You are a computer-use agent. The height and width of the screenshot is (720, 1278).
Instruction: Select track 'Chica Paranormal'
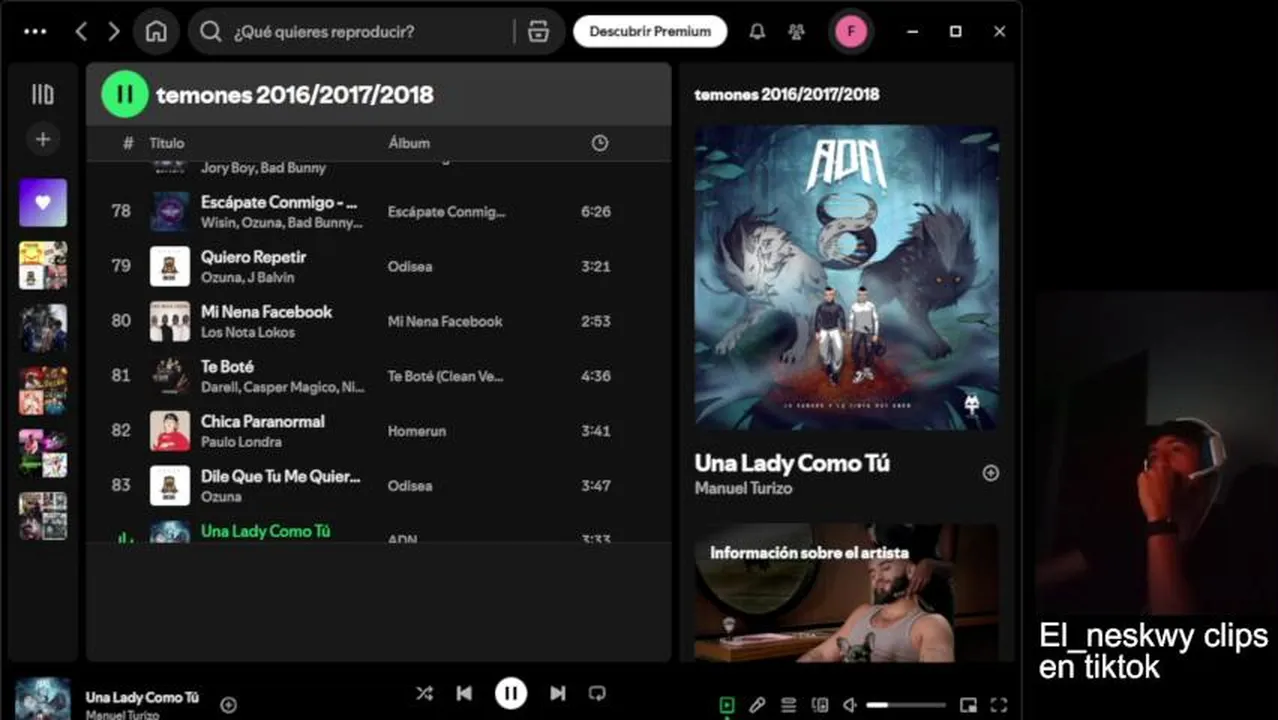point(262,422)
